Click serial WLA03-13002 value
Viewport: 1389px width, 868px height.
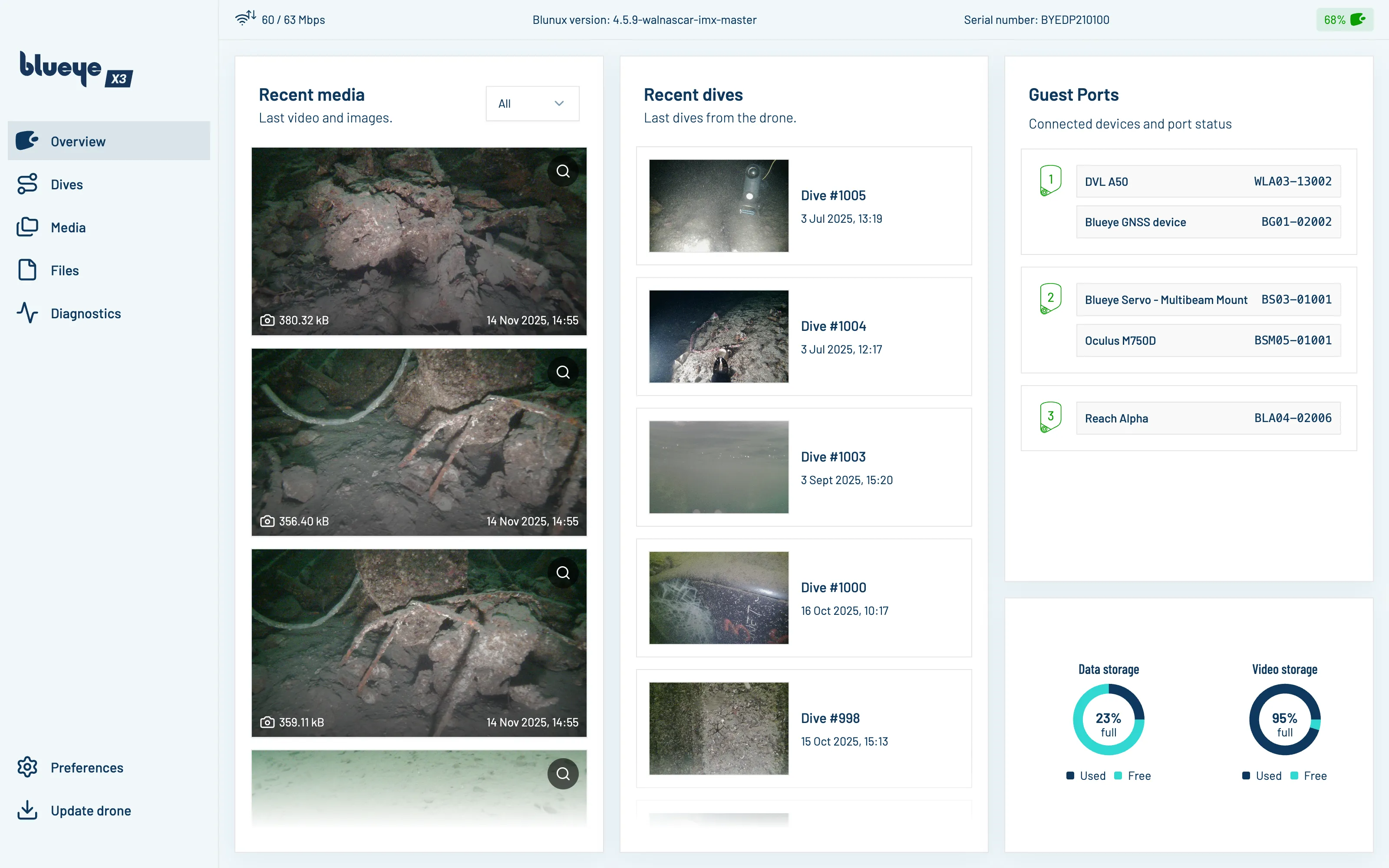(1293, 182)
